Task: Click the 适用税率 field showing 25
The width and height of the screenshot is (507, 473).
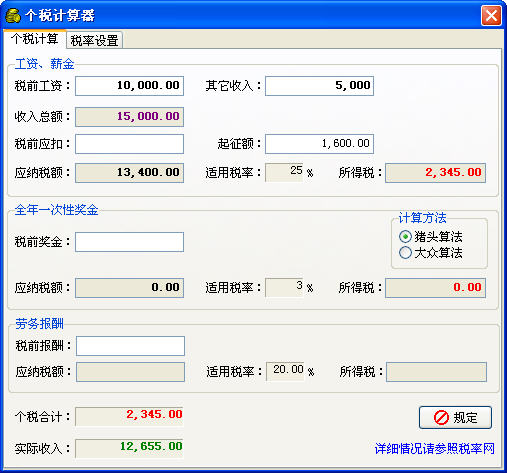Action: 284,172
